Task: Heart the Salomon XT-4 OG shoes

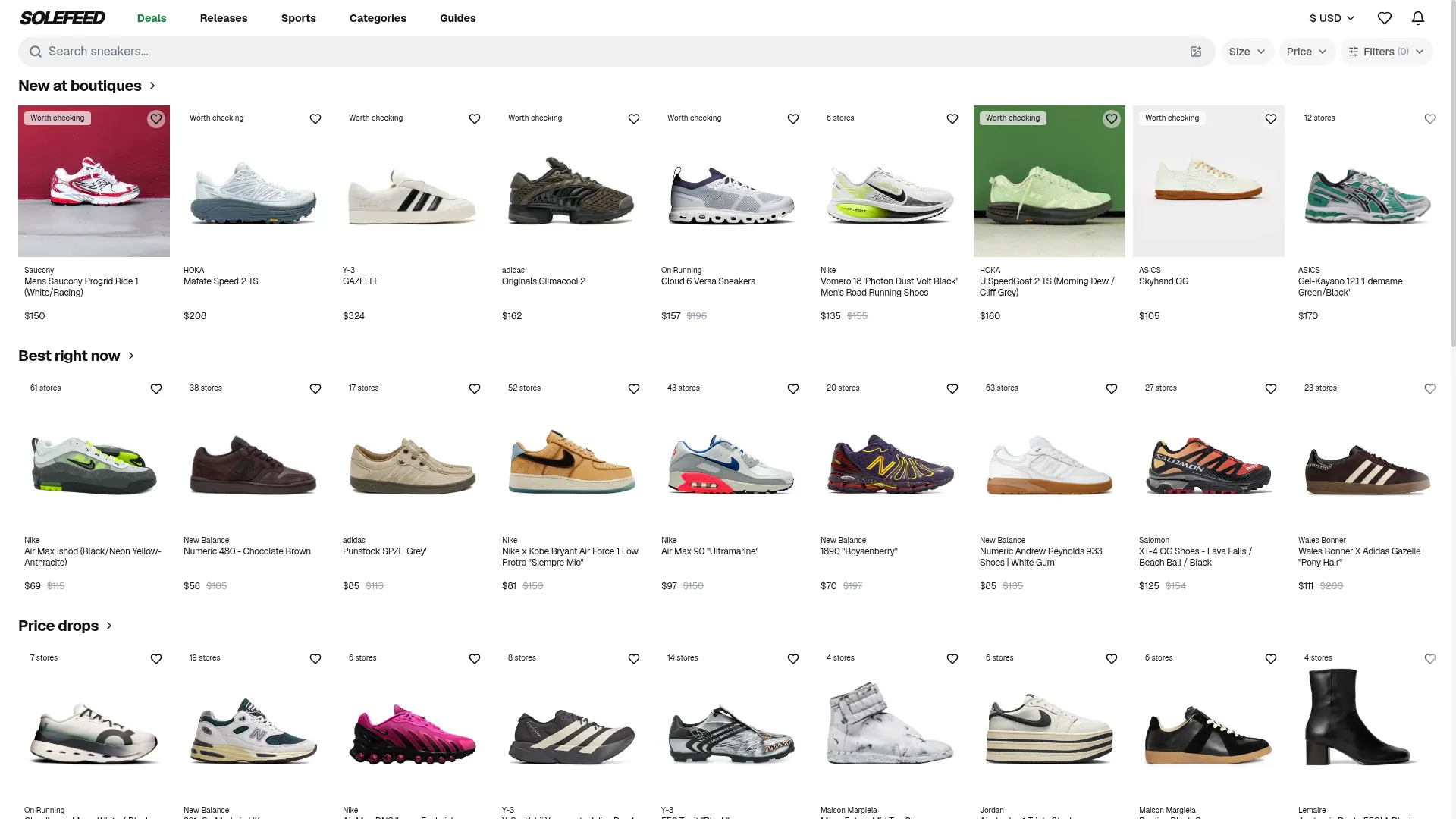Action: pyautogui.click(x=1271, y=389)
